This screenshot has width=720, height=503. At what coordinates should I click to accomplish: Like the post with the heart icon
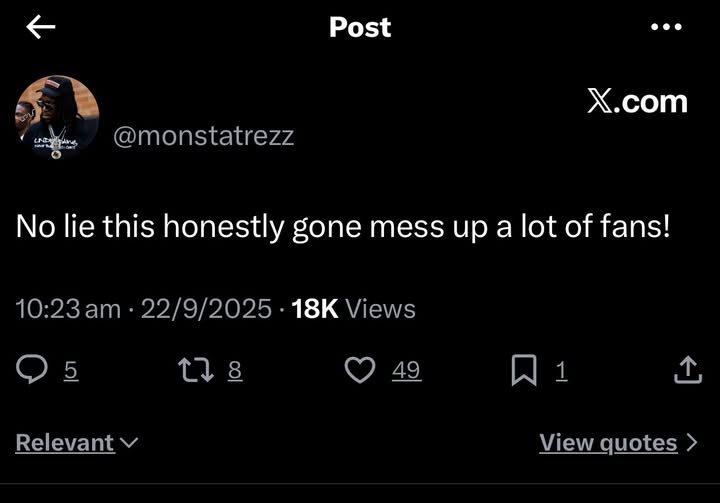coord(359,371)
